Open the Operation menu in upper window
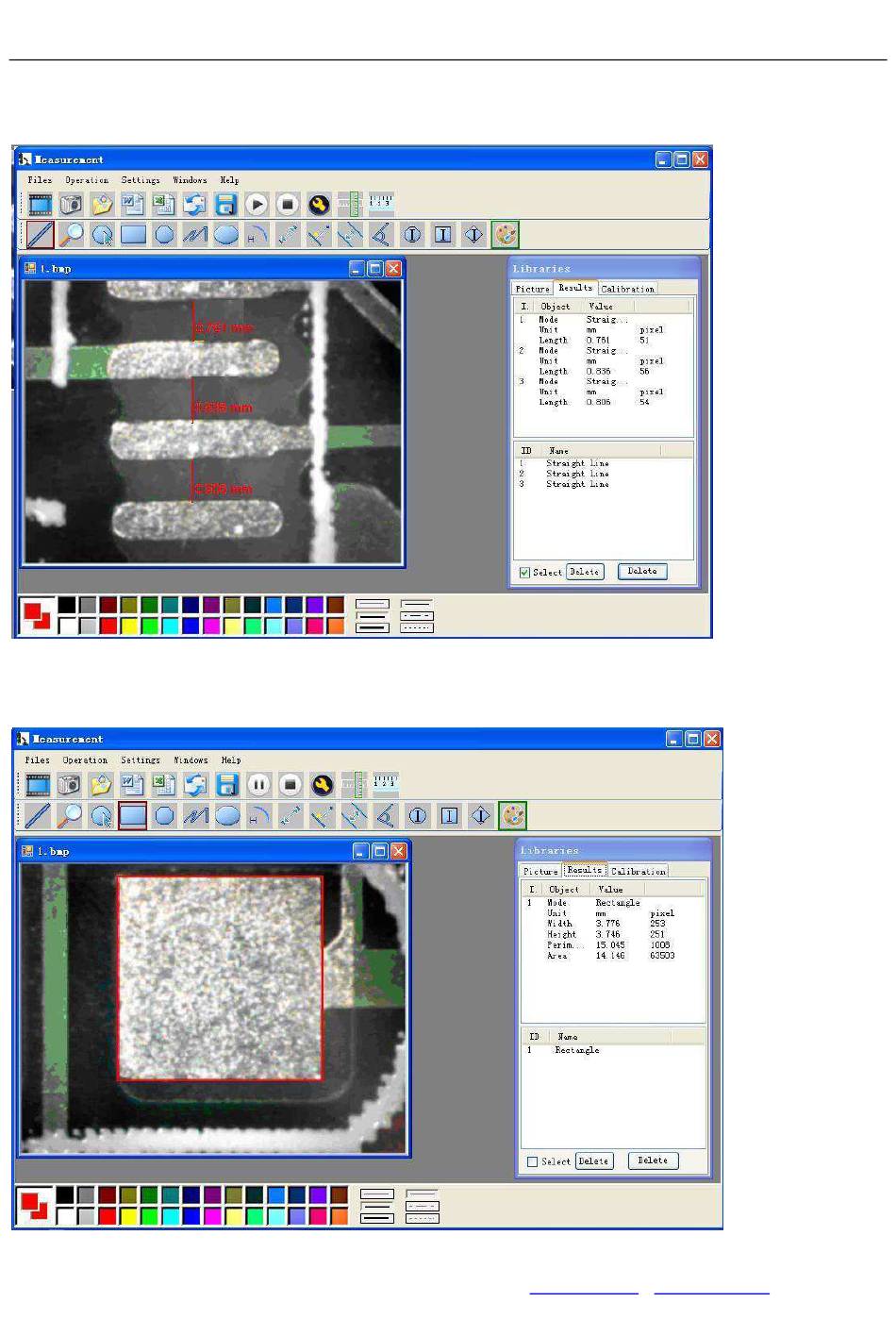Viewport: 896px width, 1319px height. click(87, 180)
